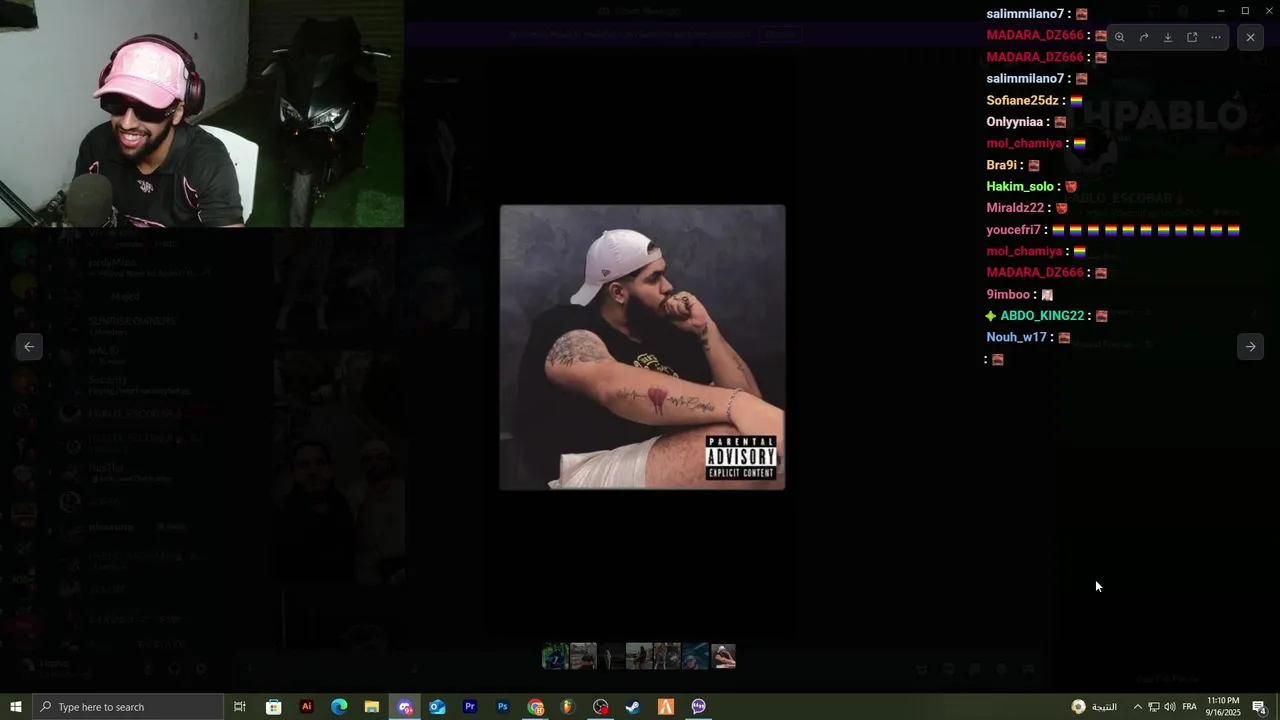Open Microsoft Store from taskbar

click(273, 707)
